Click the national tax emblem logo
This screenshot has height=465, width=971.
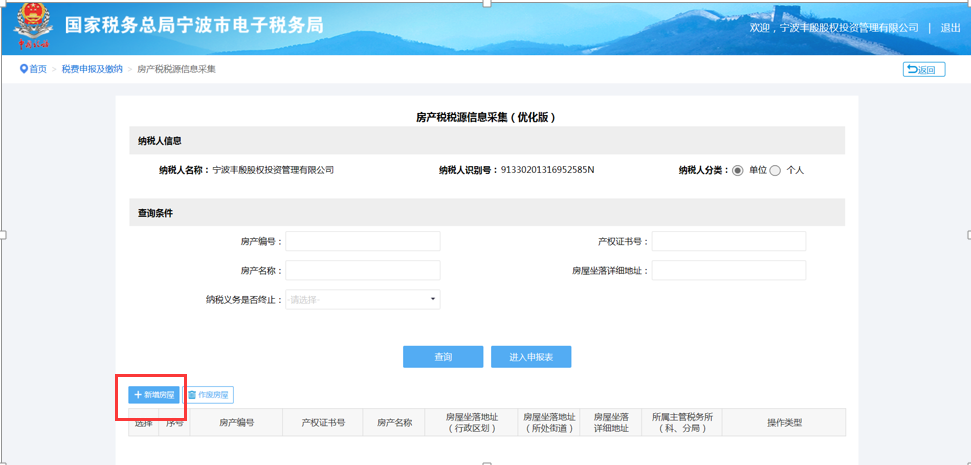click(34, 27)
